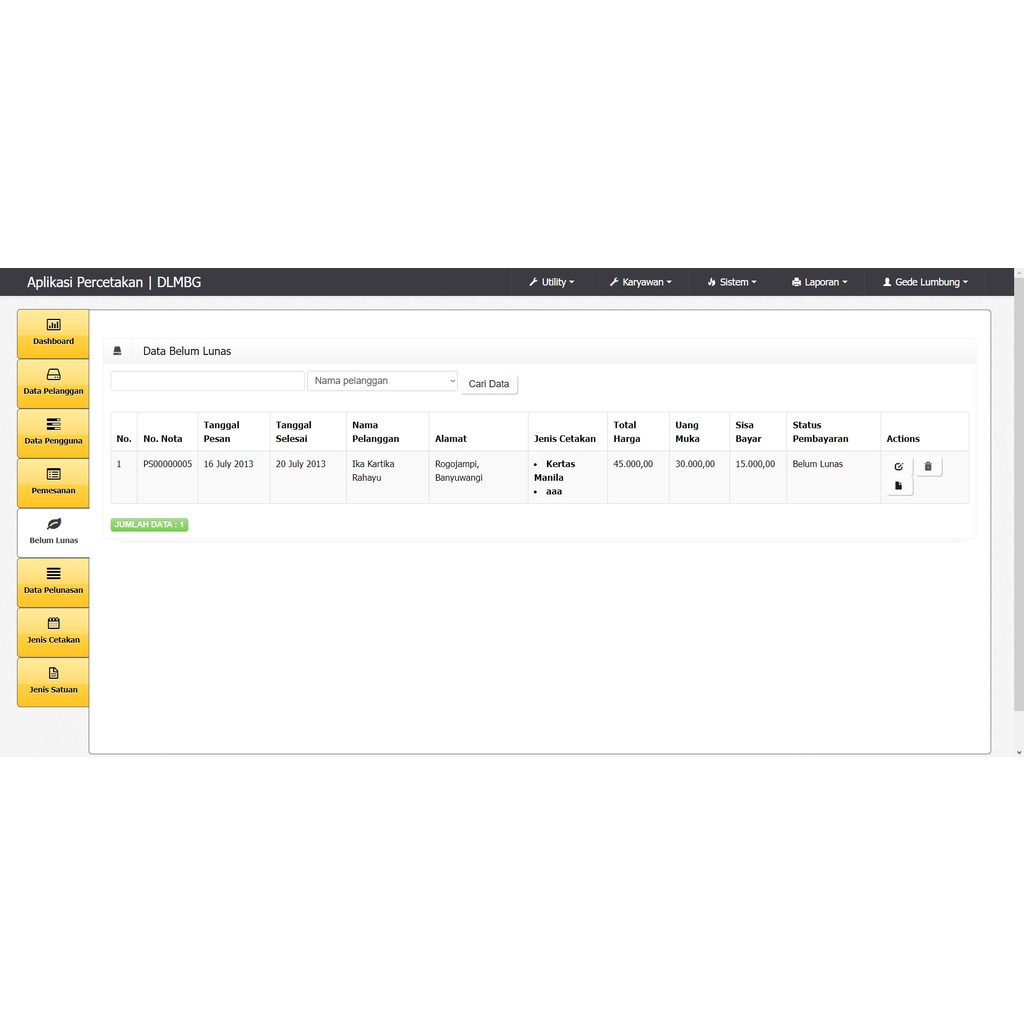Screen dimensions: 1024x1024
Task: Open the Nama pelanggan filter dropdown
Action: click(x=383, y=381)
